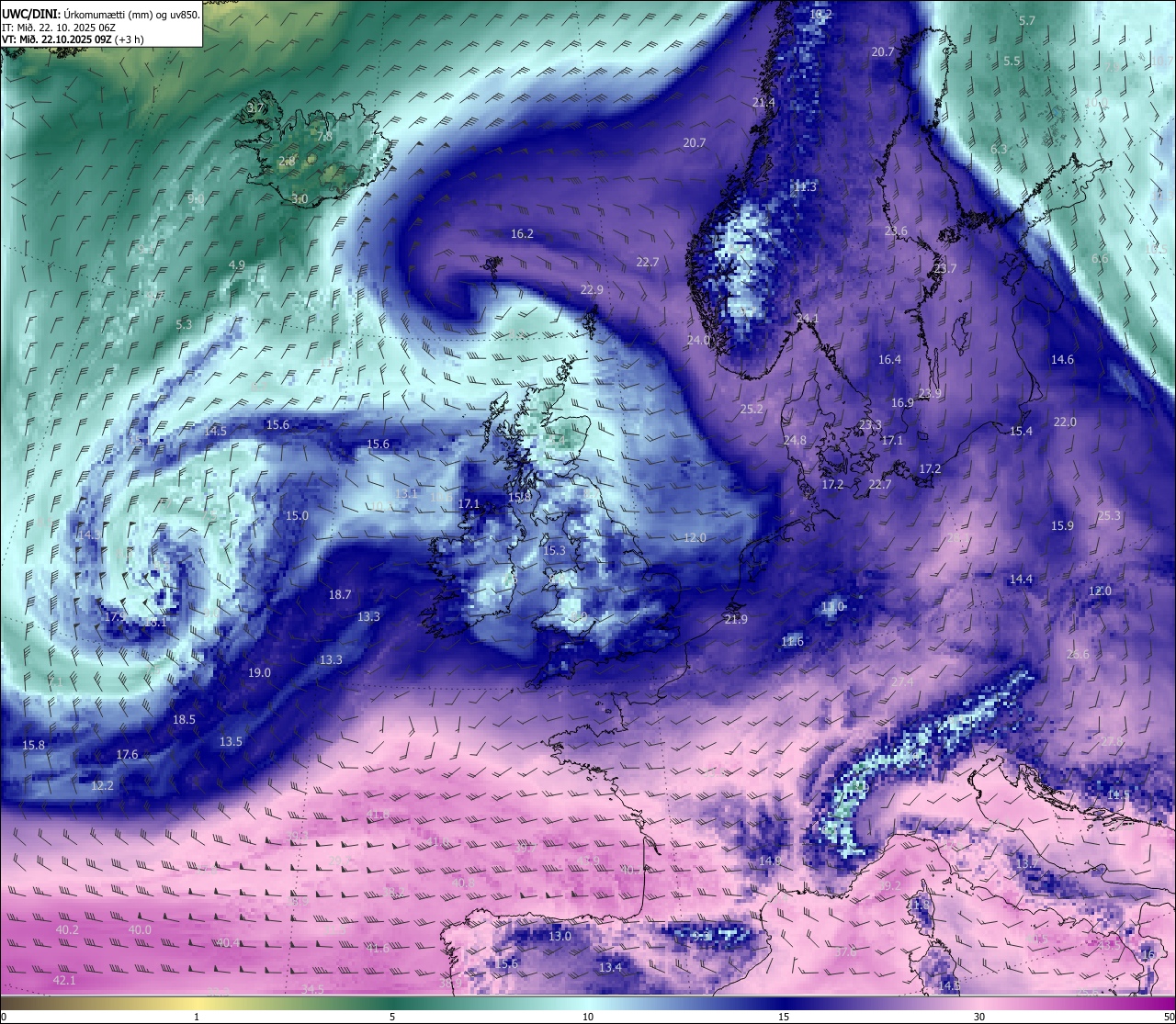Click the 30 tick label on the color scale
The image size is (1176, 1024).
[x=979, y=1017]
